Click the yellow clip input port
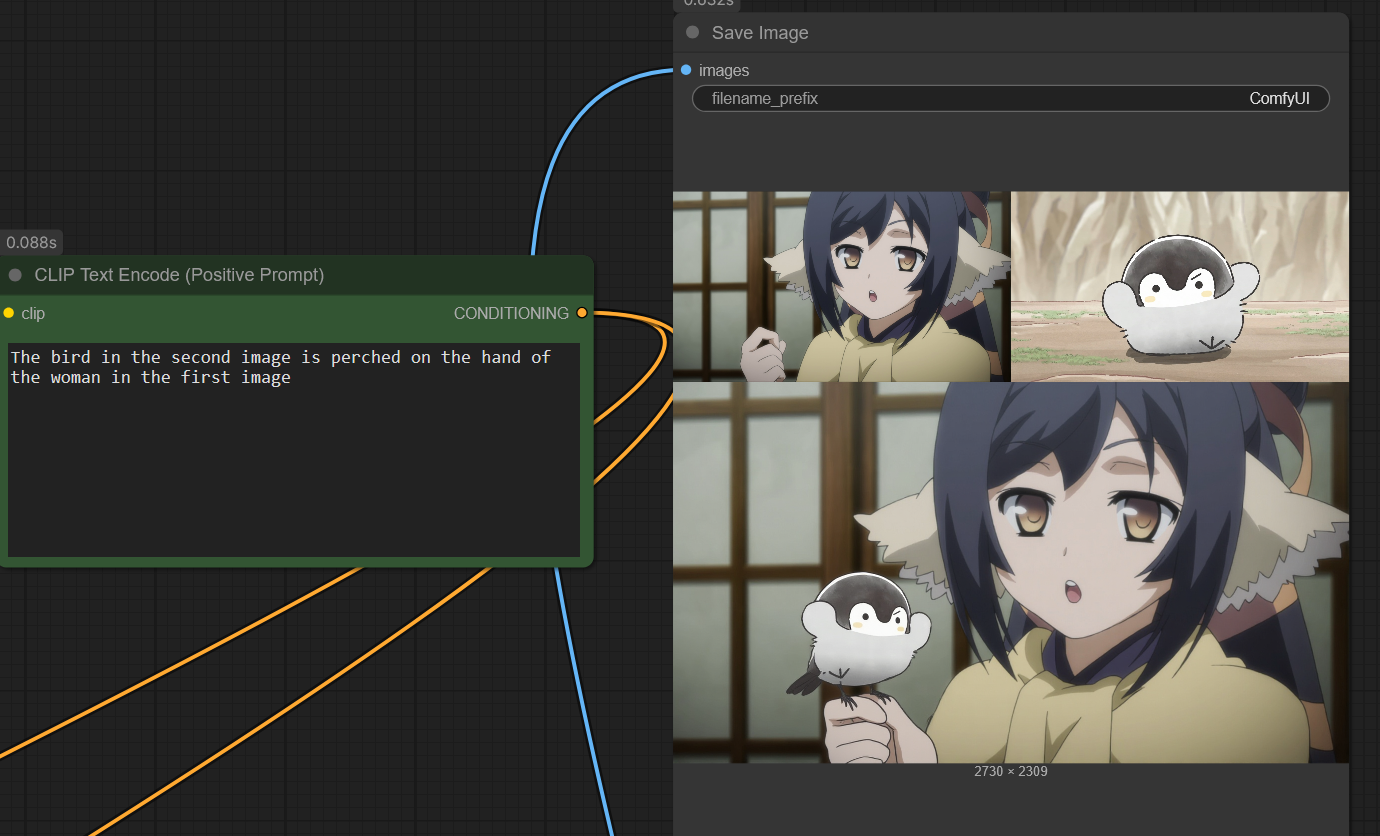 [9, 313]
